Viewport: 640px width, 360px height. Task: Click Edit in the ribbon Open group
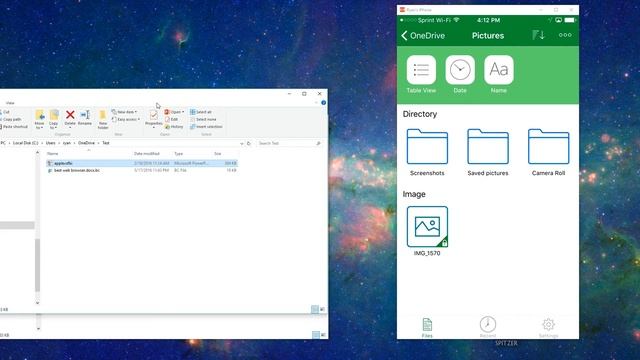171,119
